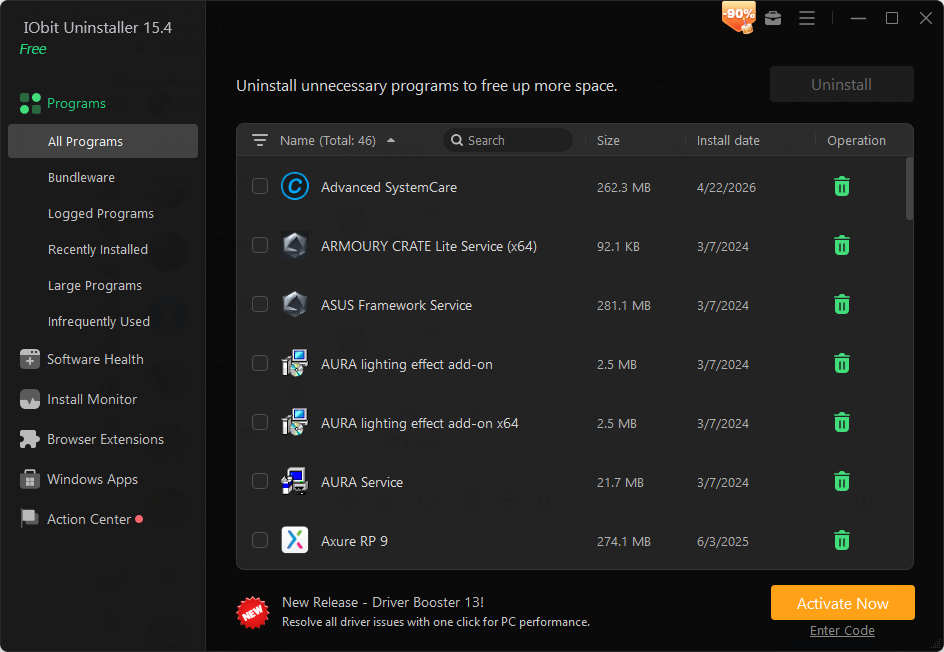Click the Action Center label

tap(88, 519)
